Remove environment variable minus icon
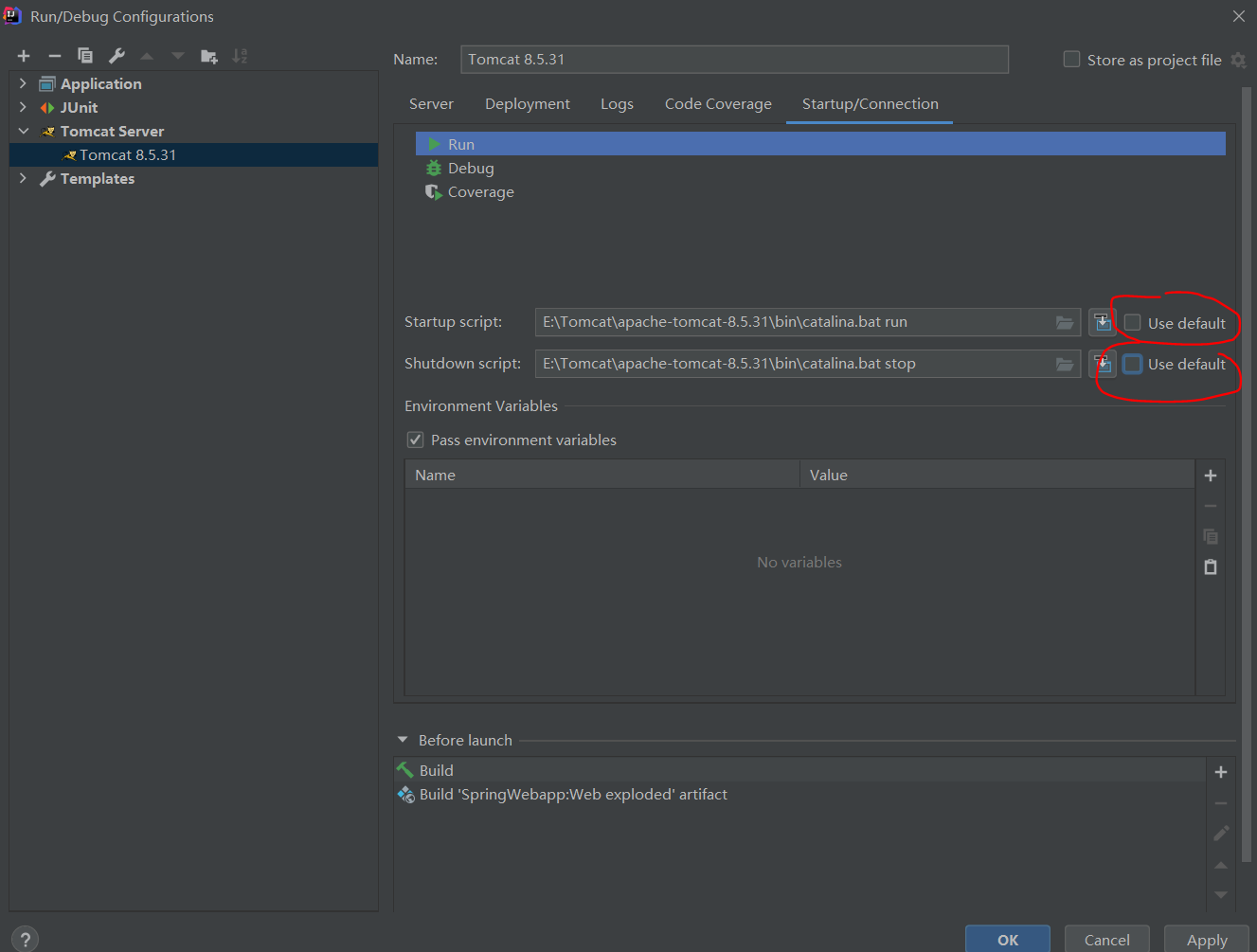Screen dimensions: 1257x952 coord(1211,506)
